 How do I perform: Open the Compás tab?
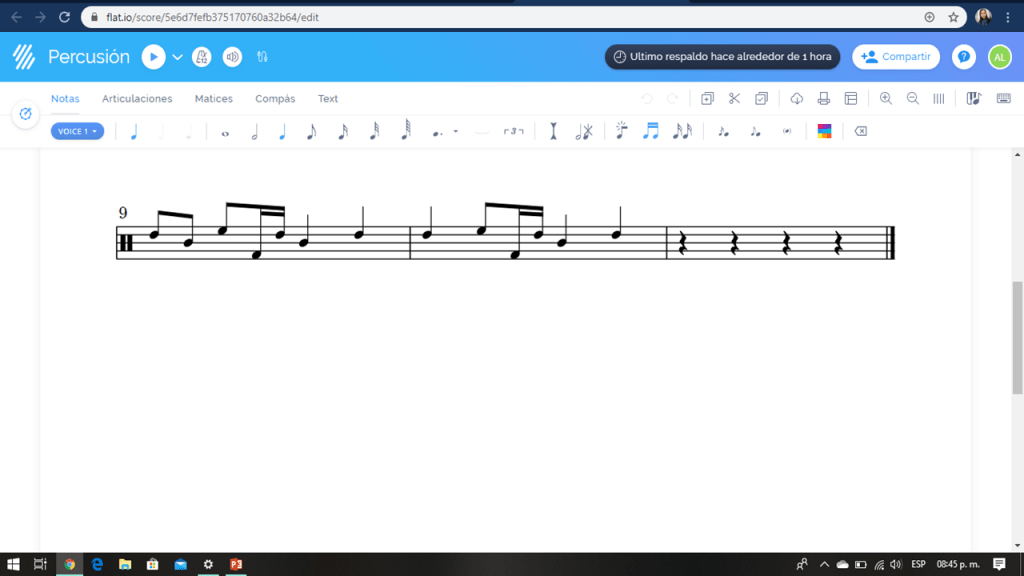[x=275, y=99]
